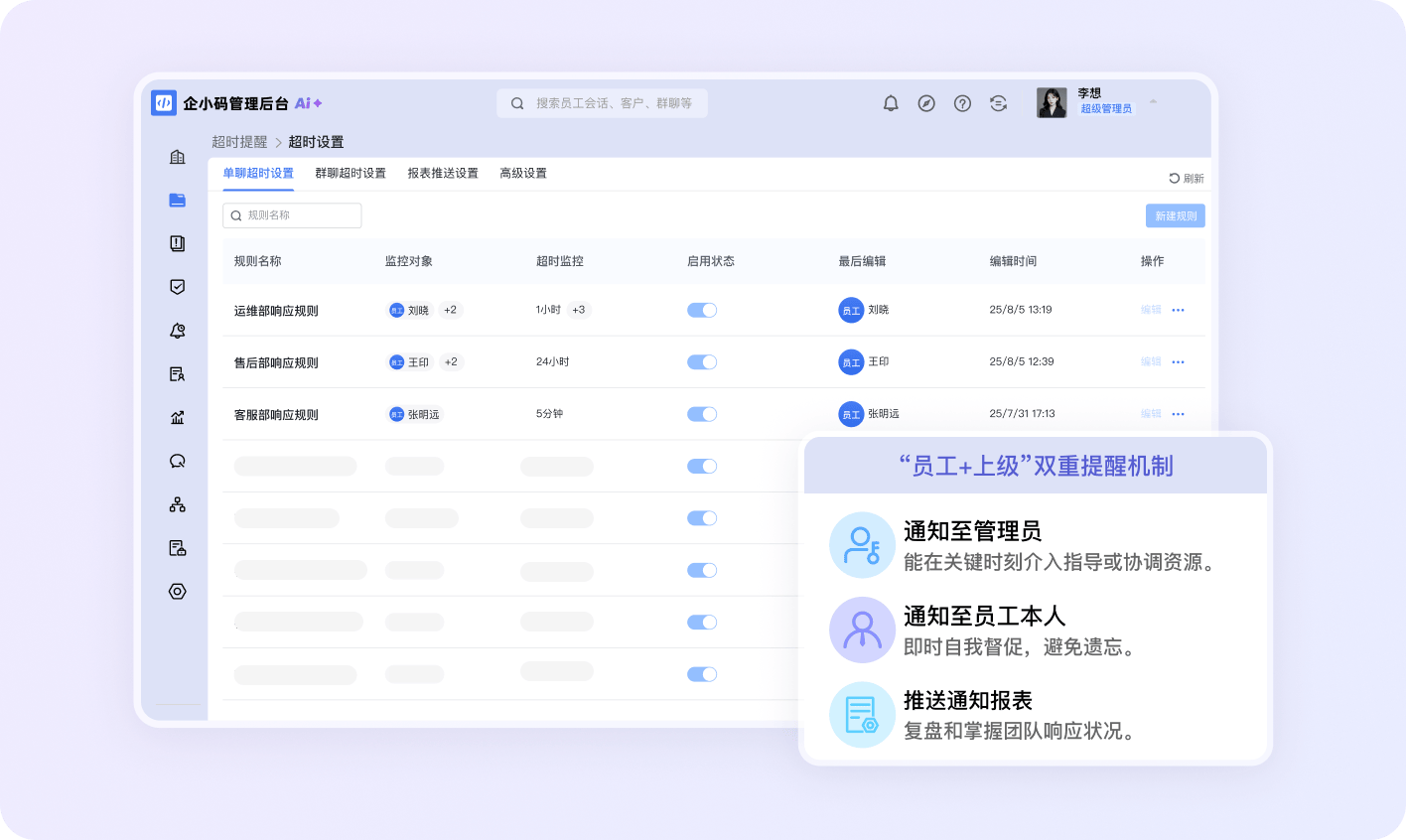The width and height of the screenshot is (1406, 840).
Task: Open the folder icon in sidebar
Action: point(178,200)
